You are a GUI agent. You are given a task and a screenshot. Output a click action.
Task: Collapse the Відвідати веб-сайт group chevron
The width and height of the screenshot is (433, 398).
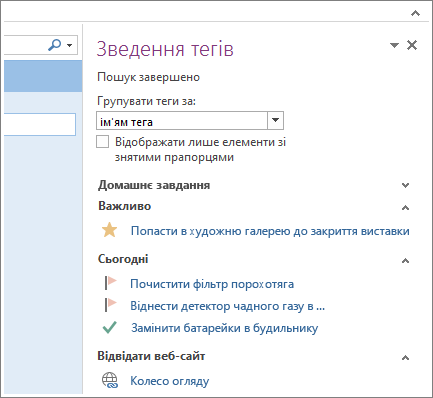click(405, 358)
